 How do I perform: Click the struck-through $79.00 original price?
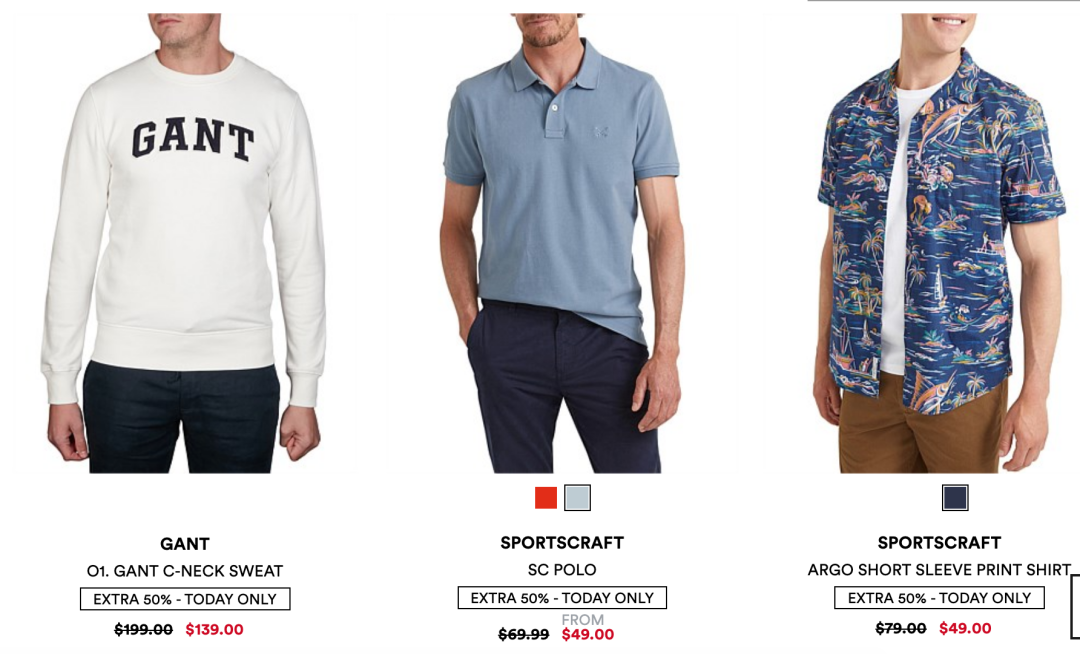click(x=901, y=628)
